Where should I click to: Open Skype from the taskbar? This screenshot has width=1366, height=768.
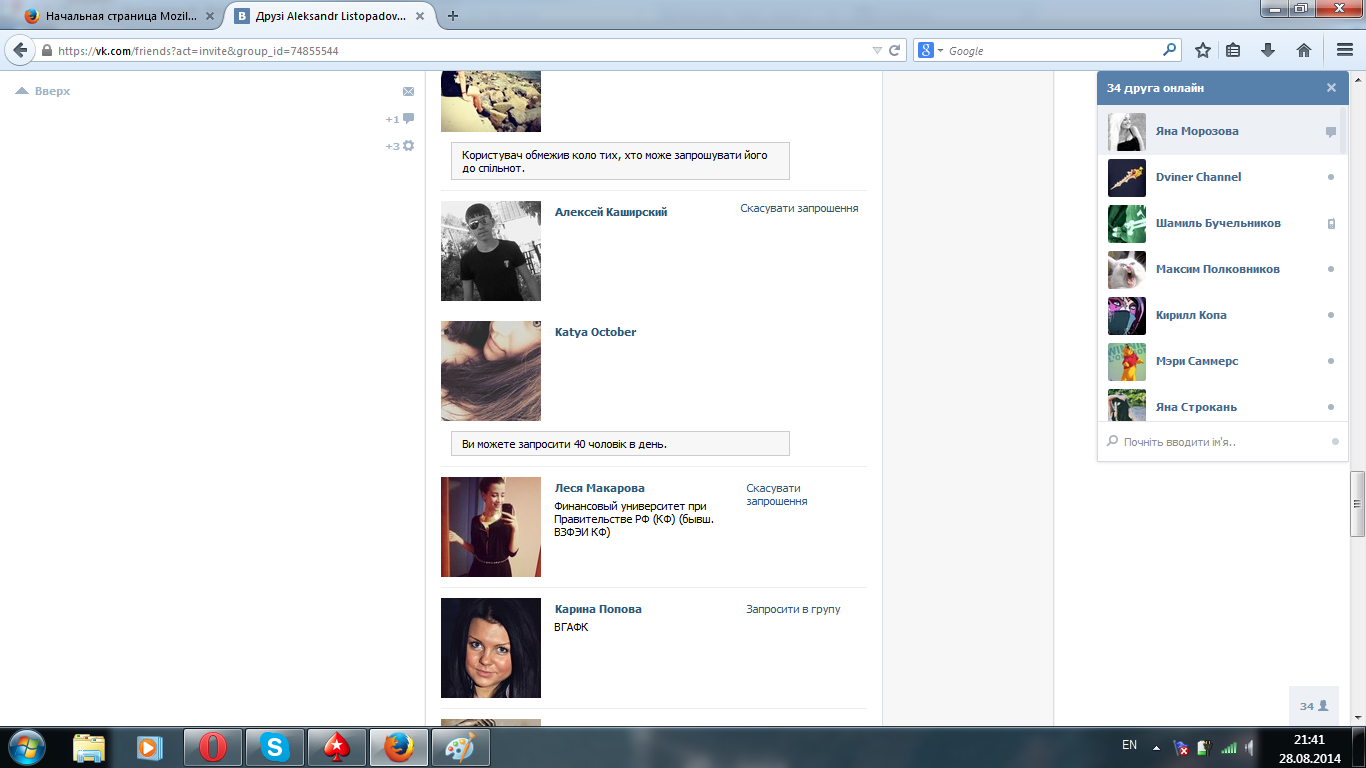tap(274, 747)
